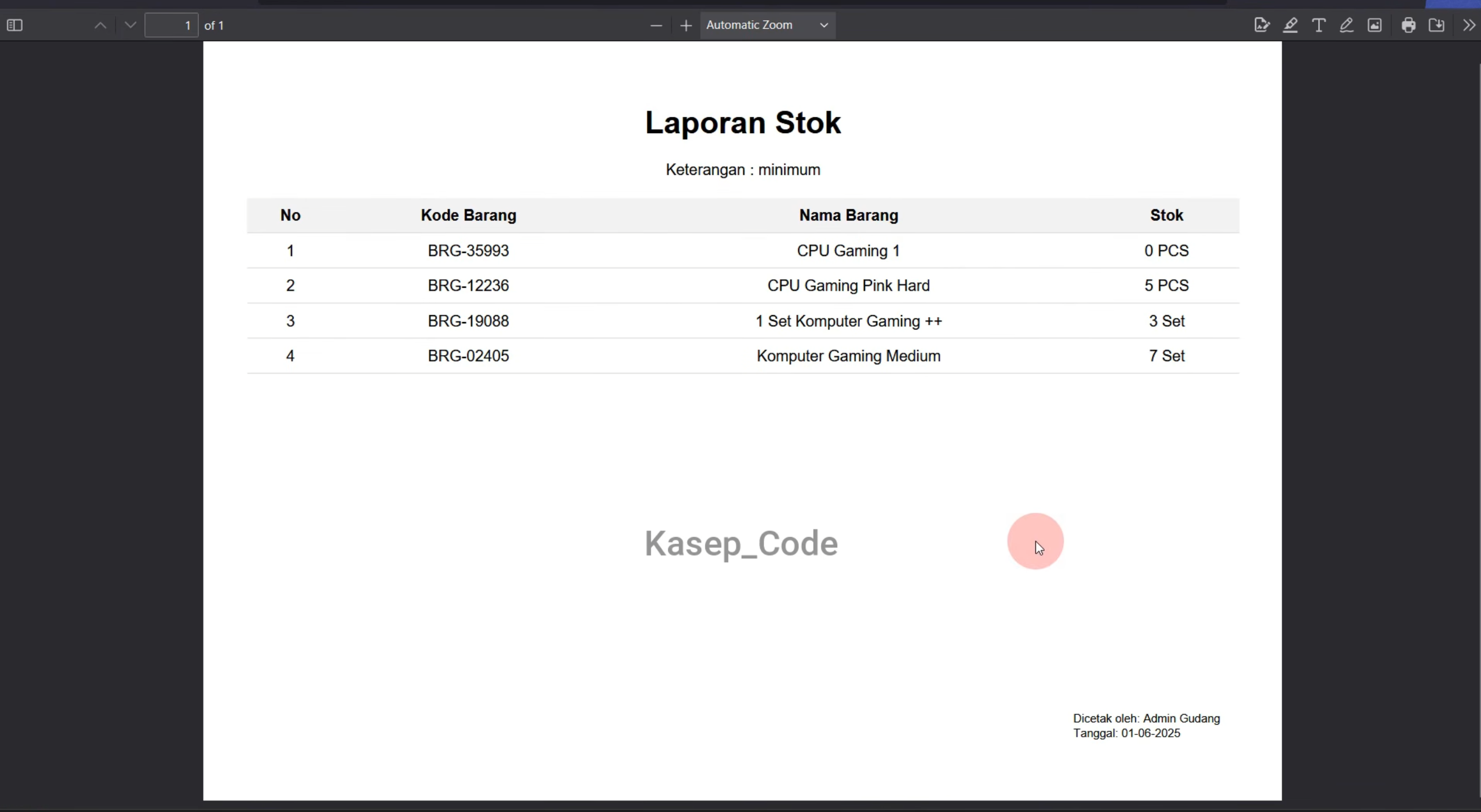Click the date 'Tanggal: 01-06-2025'

1126,733
